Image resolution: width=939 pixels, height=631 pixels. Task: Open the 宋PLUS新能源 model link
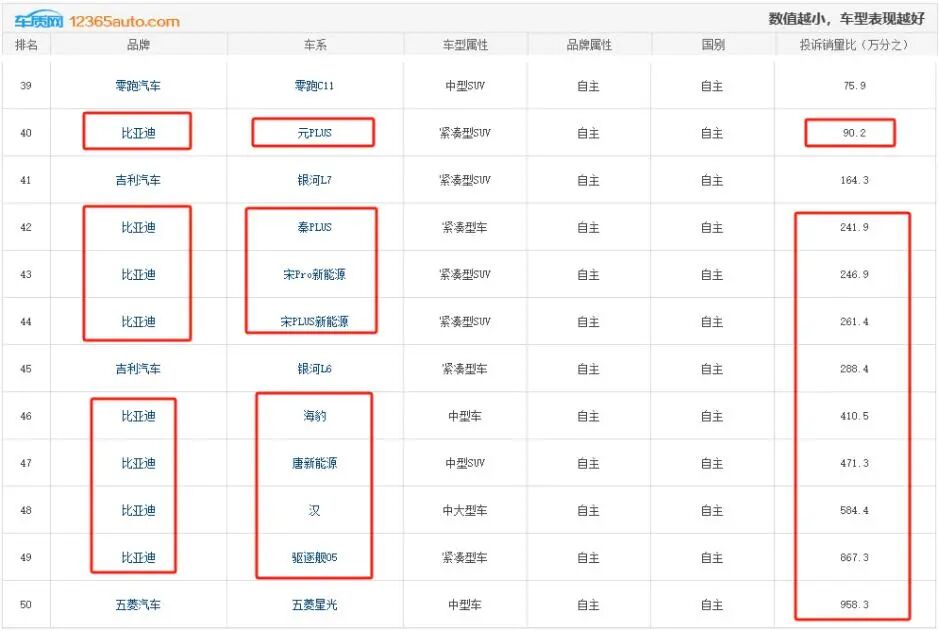[x=314, y=321]
